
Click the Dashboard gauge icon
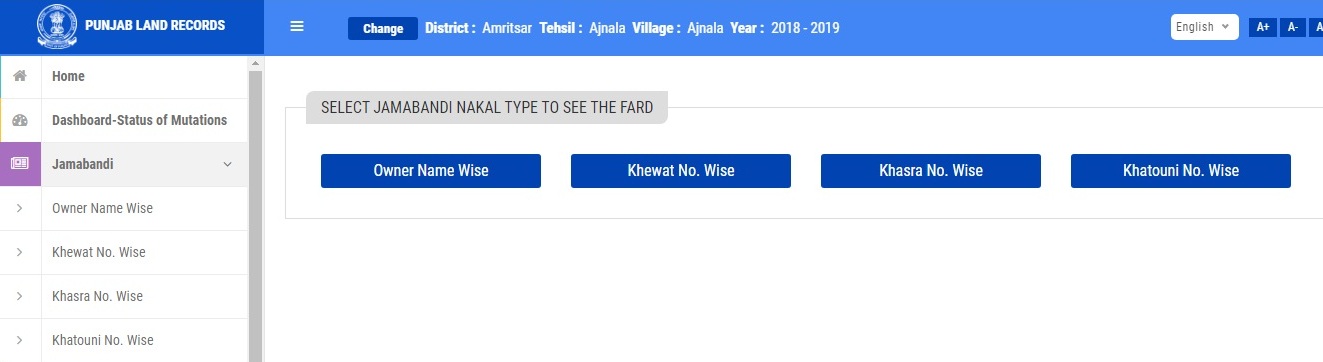click(20, 120)
